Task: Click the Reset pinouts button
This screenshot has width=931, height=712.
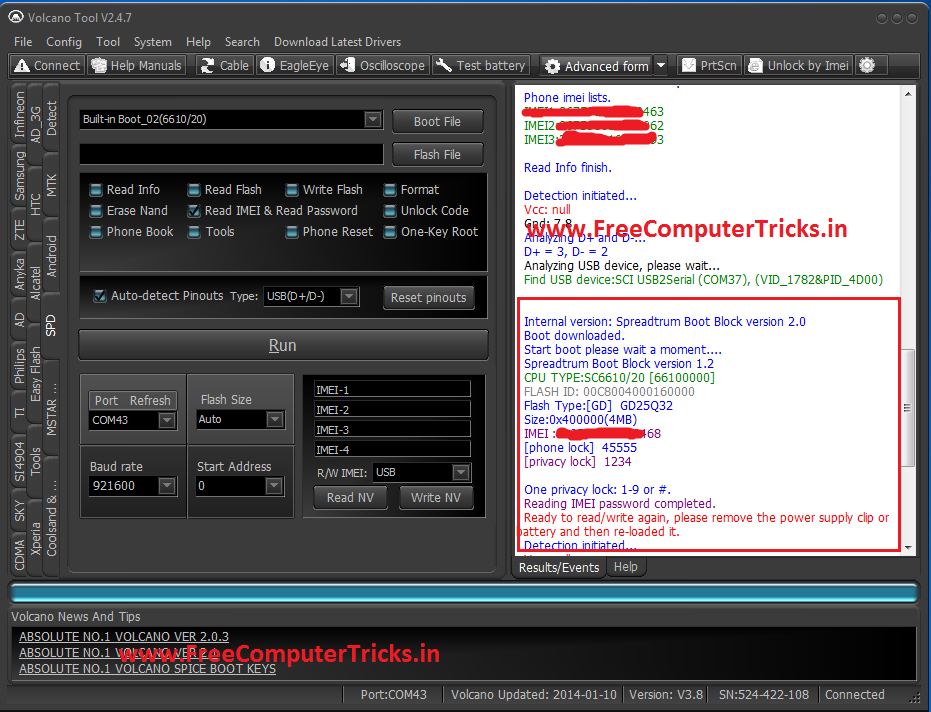Action: [428, 298]
